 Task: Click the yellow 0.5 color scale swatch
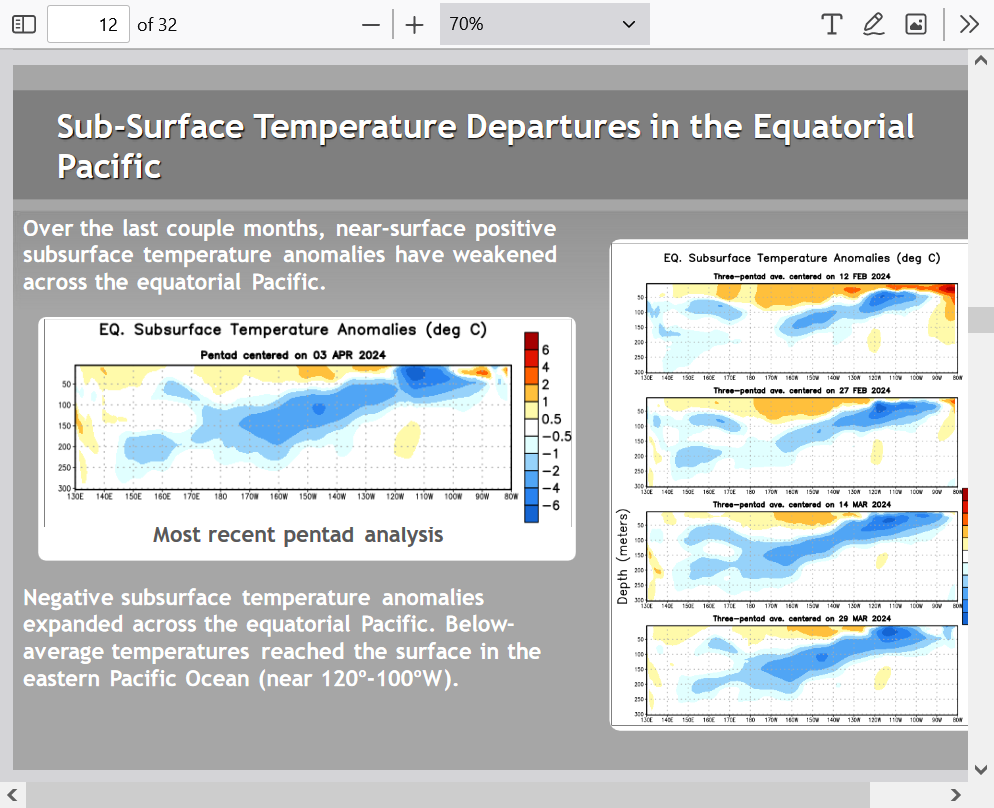(531, 409)
